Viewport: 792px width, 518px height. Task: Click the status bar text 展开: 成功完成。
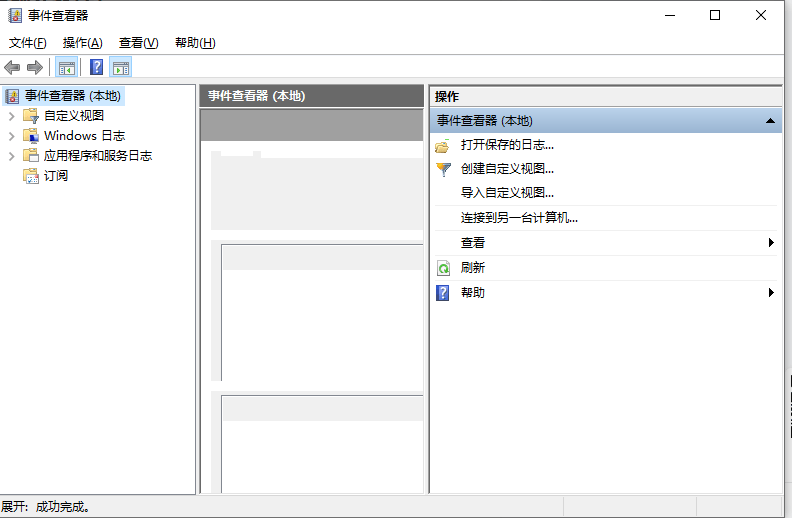45,506
